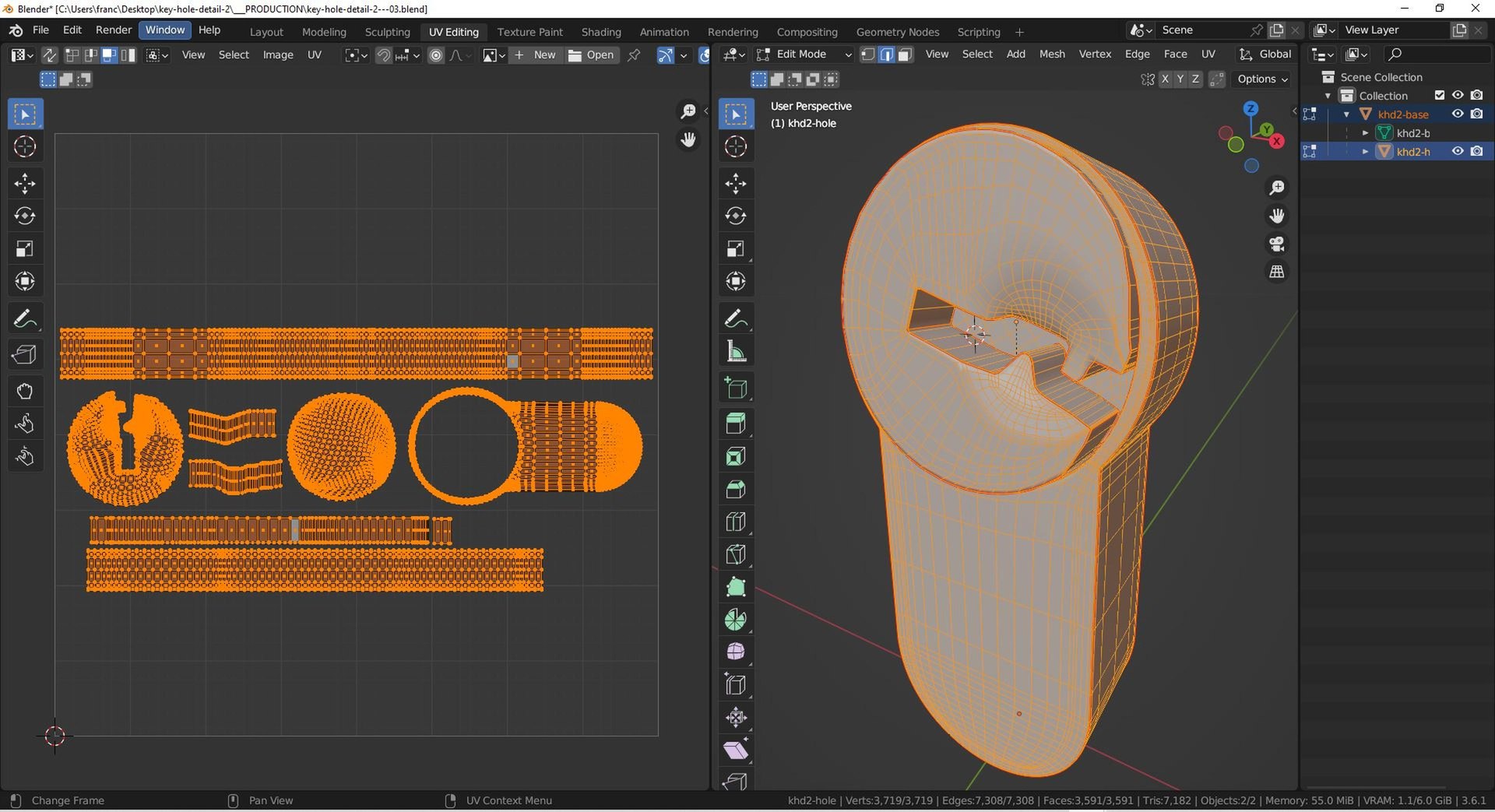Choose the Grab sculpt tool in UV editor
Viewport: 1495px width, 812px height.
coord(25,391)
